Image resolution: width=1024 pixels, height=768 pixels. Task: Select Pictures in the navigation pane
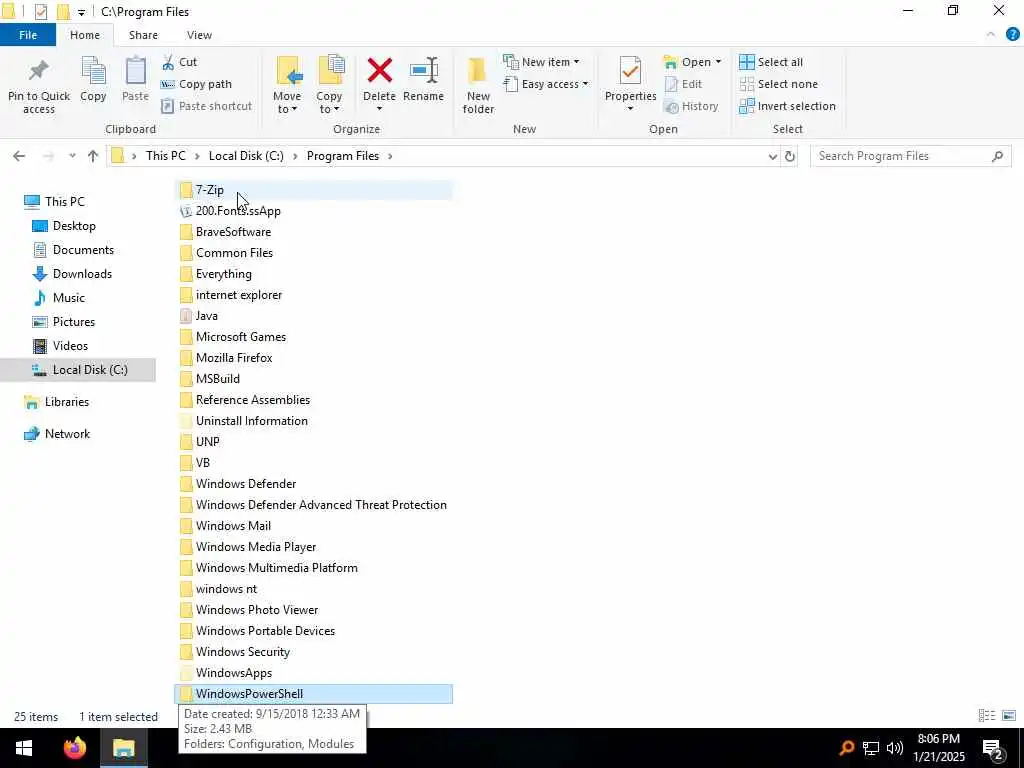[73, 322]
